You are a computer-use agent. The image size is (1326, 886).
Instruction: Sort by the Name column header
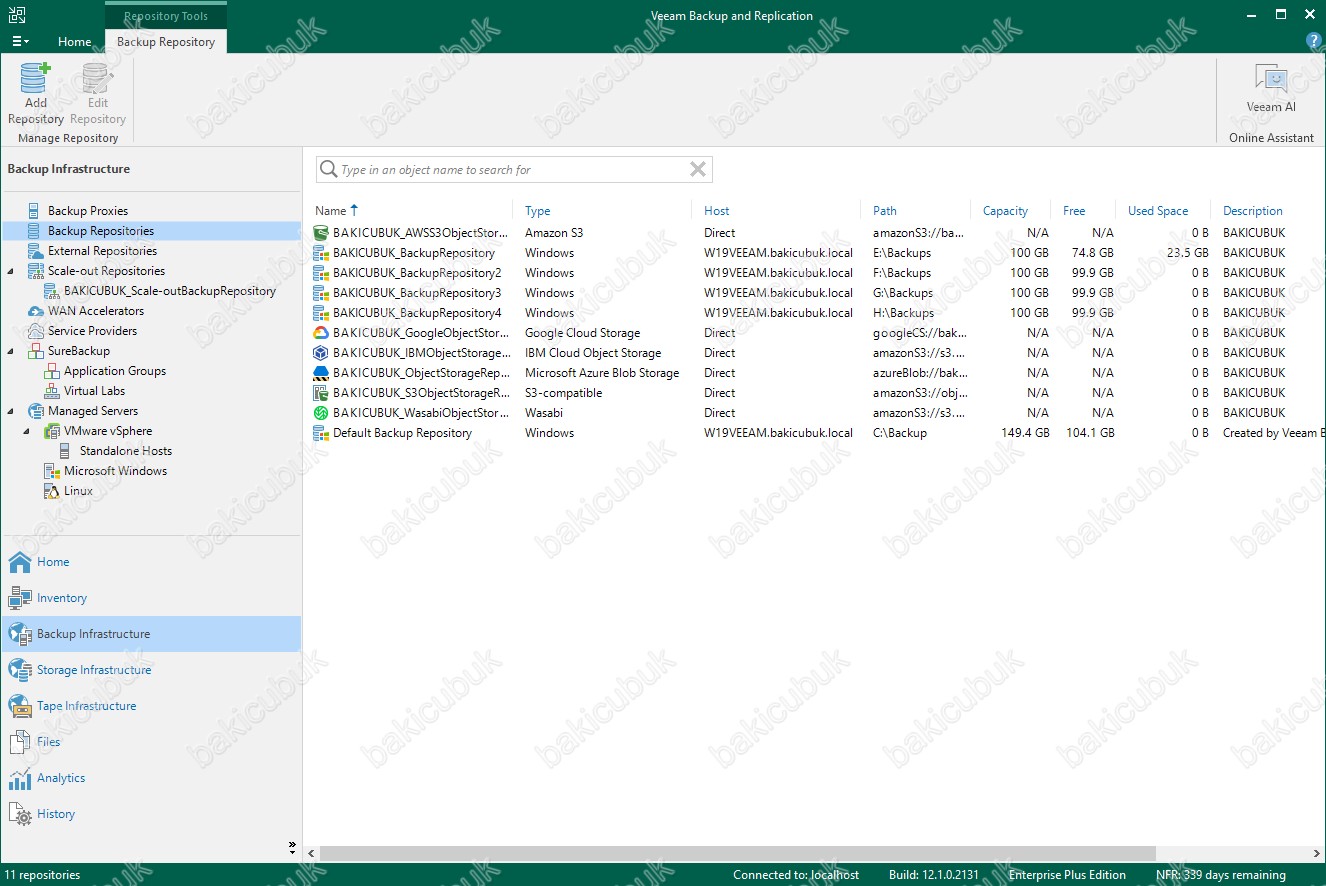coord(330,211)
